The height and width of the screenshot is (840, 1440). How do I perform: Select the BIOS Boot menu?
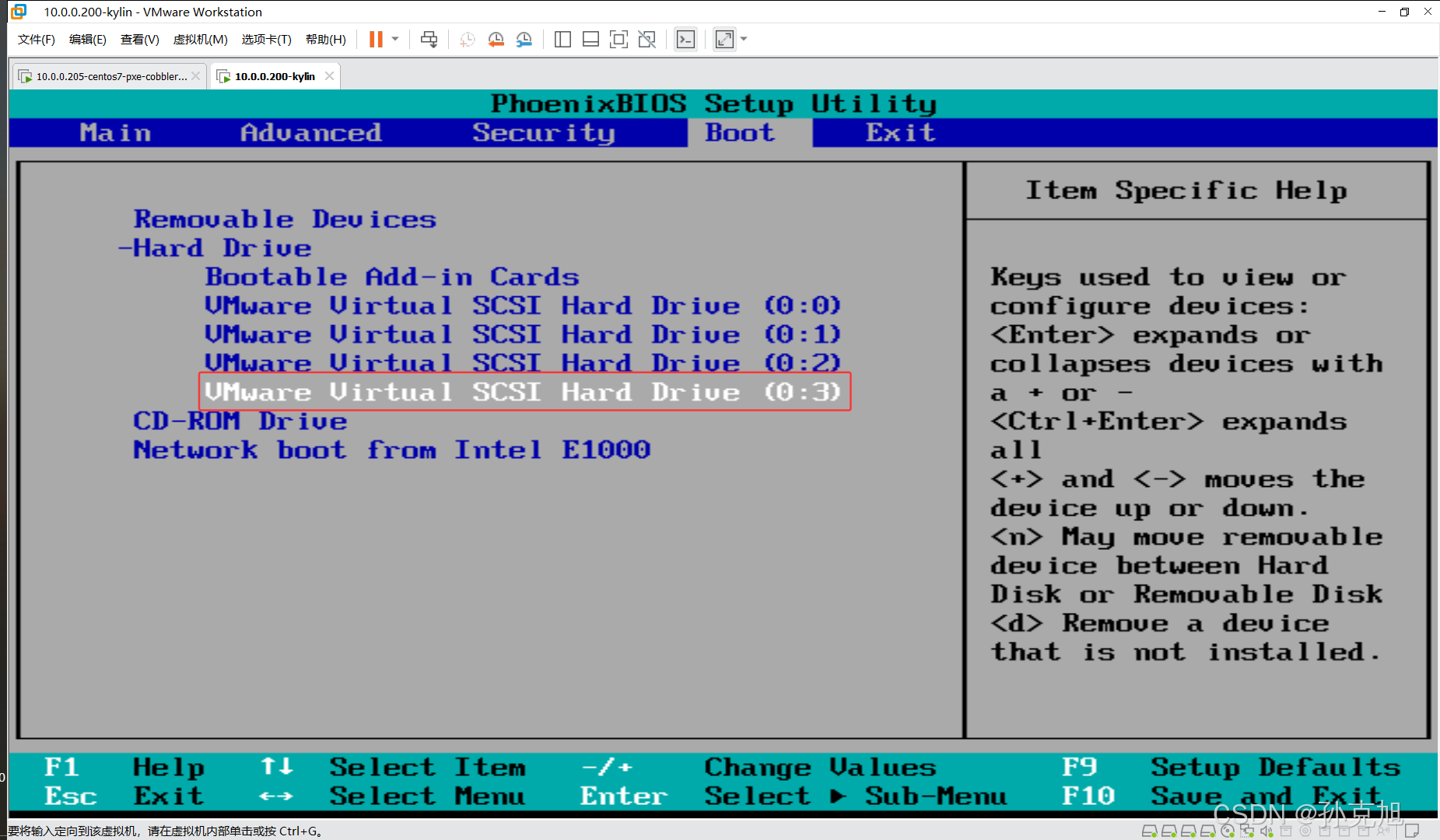pyautogui.click(x=740, y=133)
